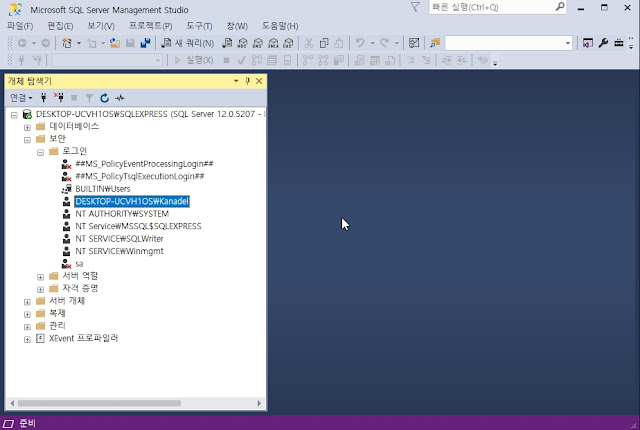The width and height of the screenshot is (640, 430).
Task: Close the Object Explorer panel
Action: click(x=259, y=81)
